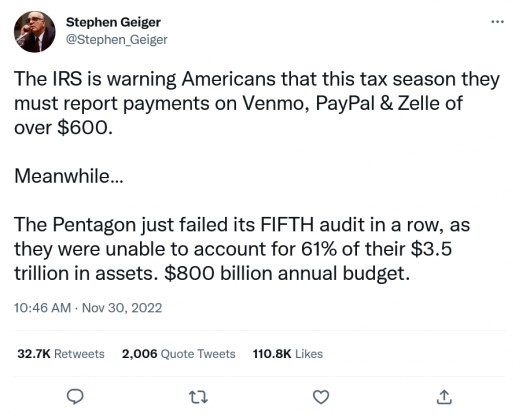Open Stephen Geiger's profile picture

(x=35, y=32)
